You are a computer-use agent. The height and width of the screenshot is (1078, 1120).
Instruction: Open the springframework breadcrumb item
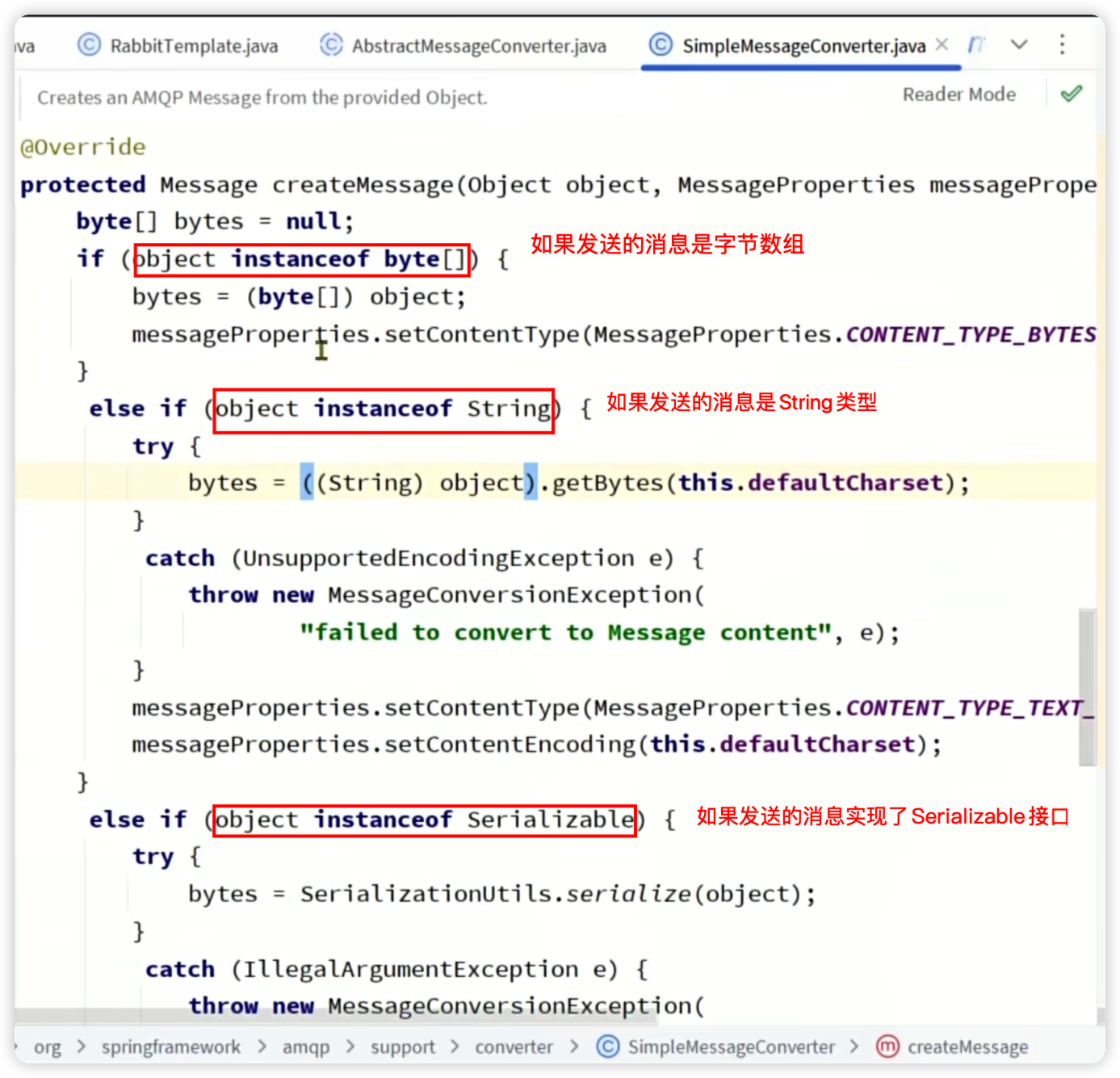[170, 1047]
